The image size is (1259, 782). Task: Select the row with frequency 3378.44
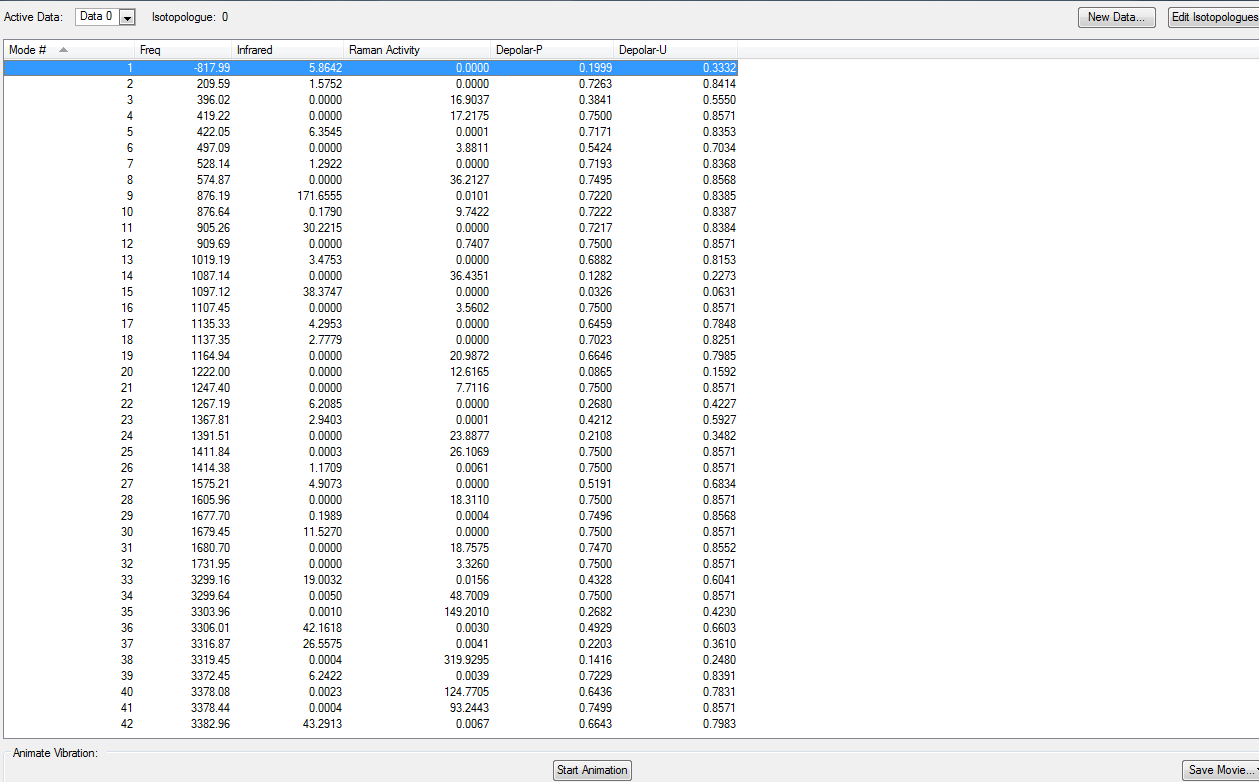pyautogui.click(x=371, y=708)
